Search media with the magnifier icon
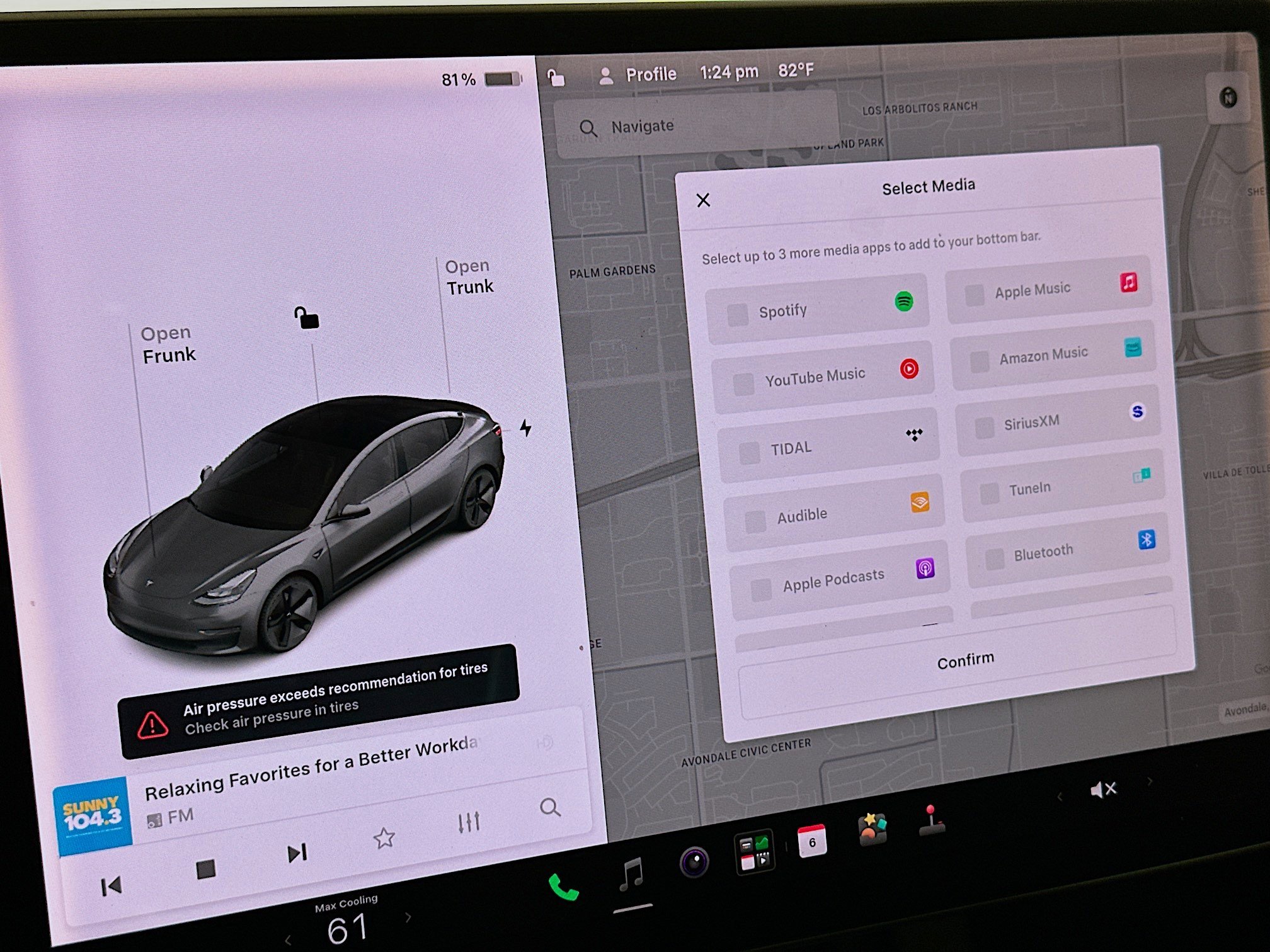Screen dimensions: 1270x952 tap(550, 807)
